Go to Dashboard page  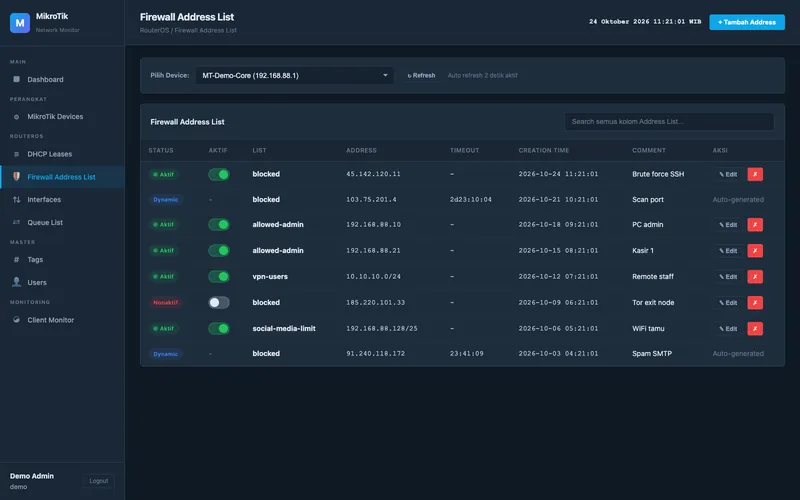click(x=62, y=79)
